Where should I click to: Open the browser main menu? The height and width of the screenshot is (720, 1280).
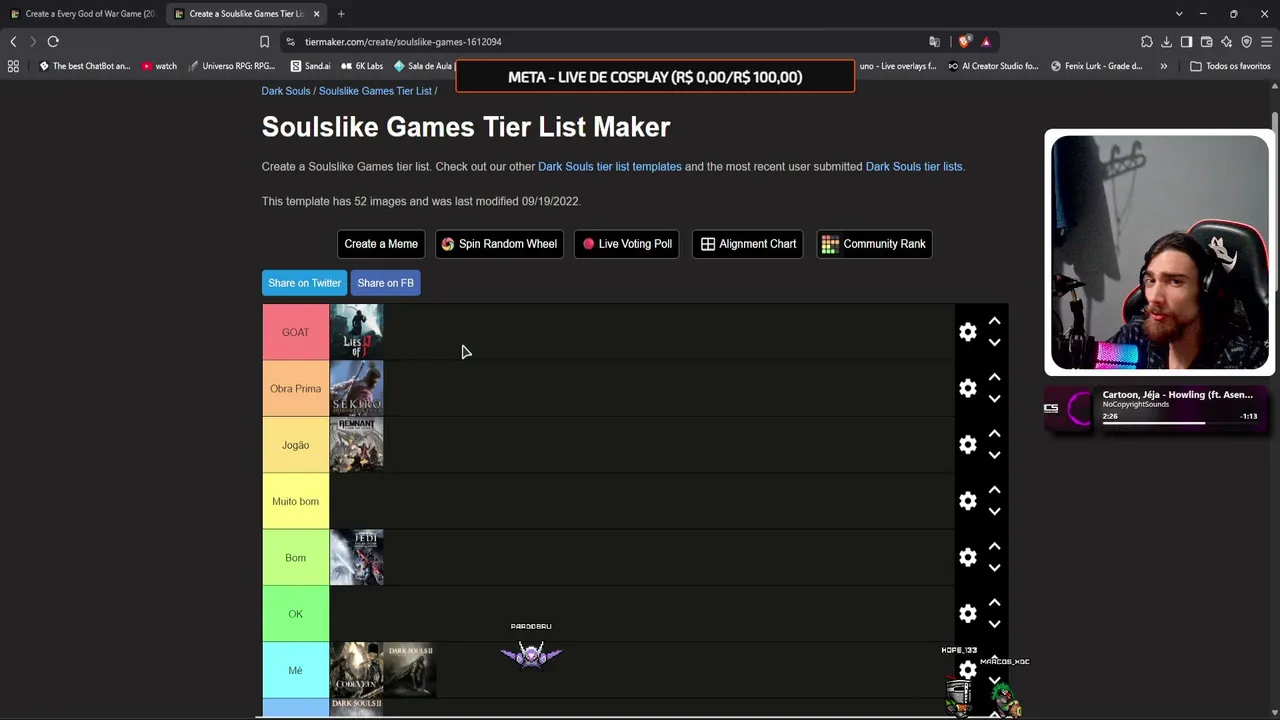point(1266,42)
